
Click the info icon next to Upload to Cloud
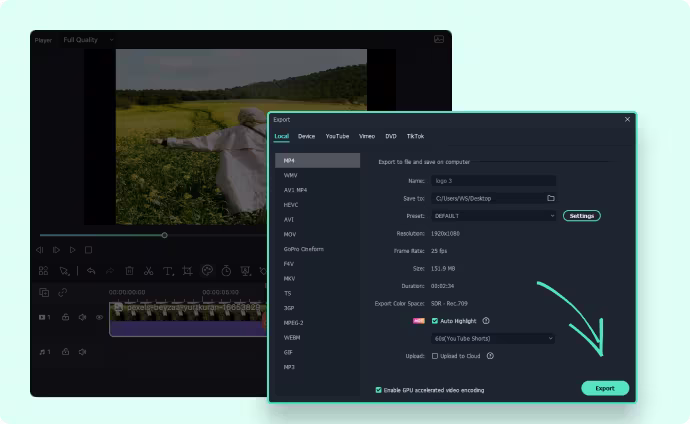tap(490, 356)
